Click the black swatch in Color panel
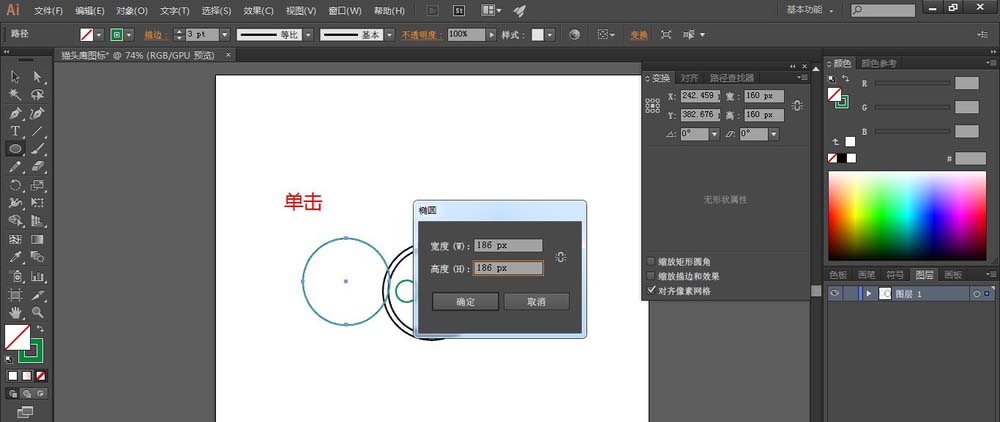The image size is (1000, 422). (x=842, y=158)
